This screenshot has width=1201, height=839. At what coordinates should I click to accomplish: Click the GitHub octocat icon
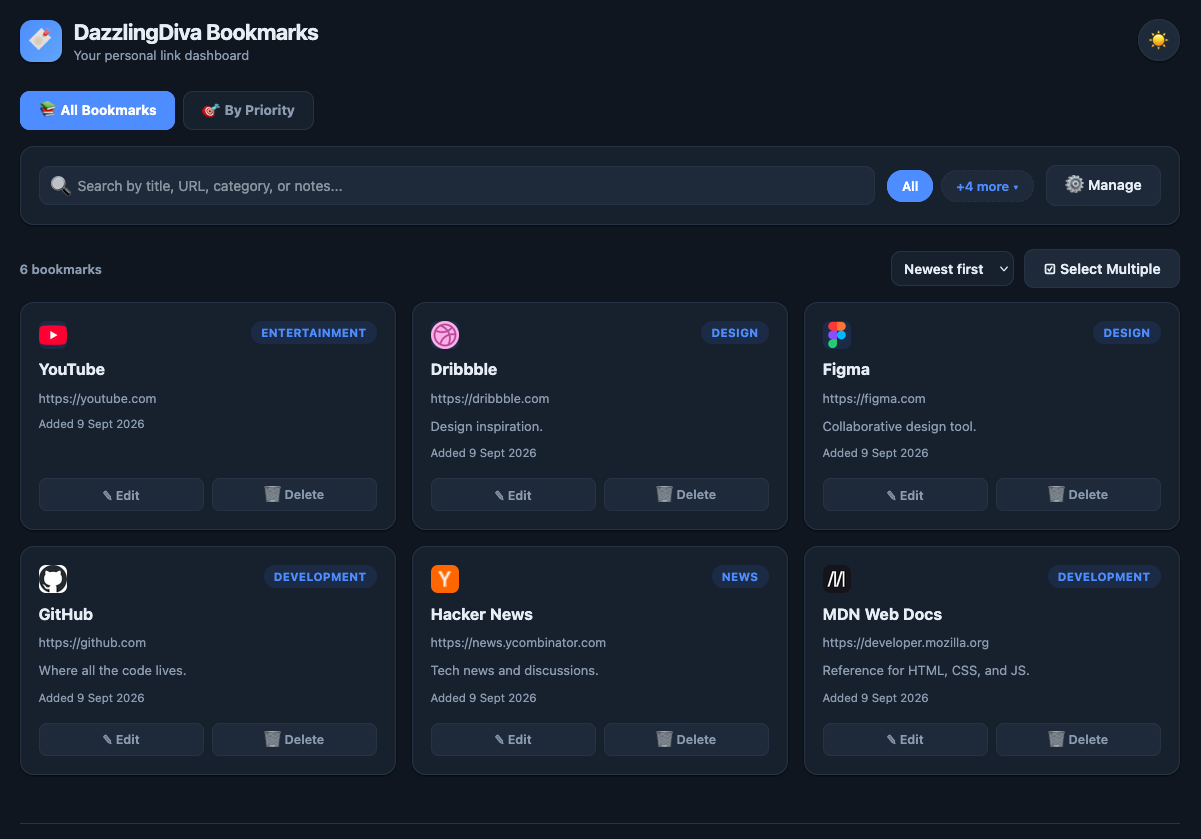point(53,579)
